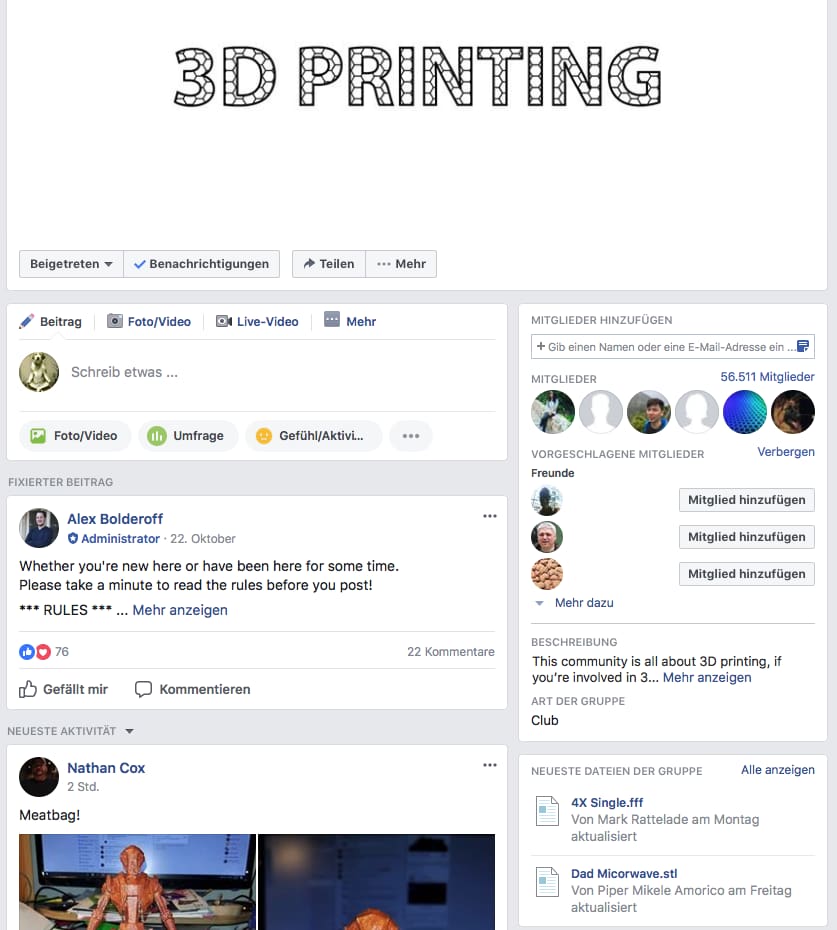Click Gefällt mir on pinned post
Screen dimensions: 837x930
pos(63,689)
